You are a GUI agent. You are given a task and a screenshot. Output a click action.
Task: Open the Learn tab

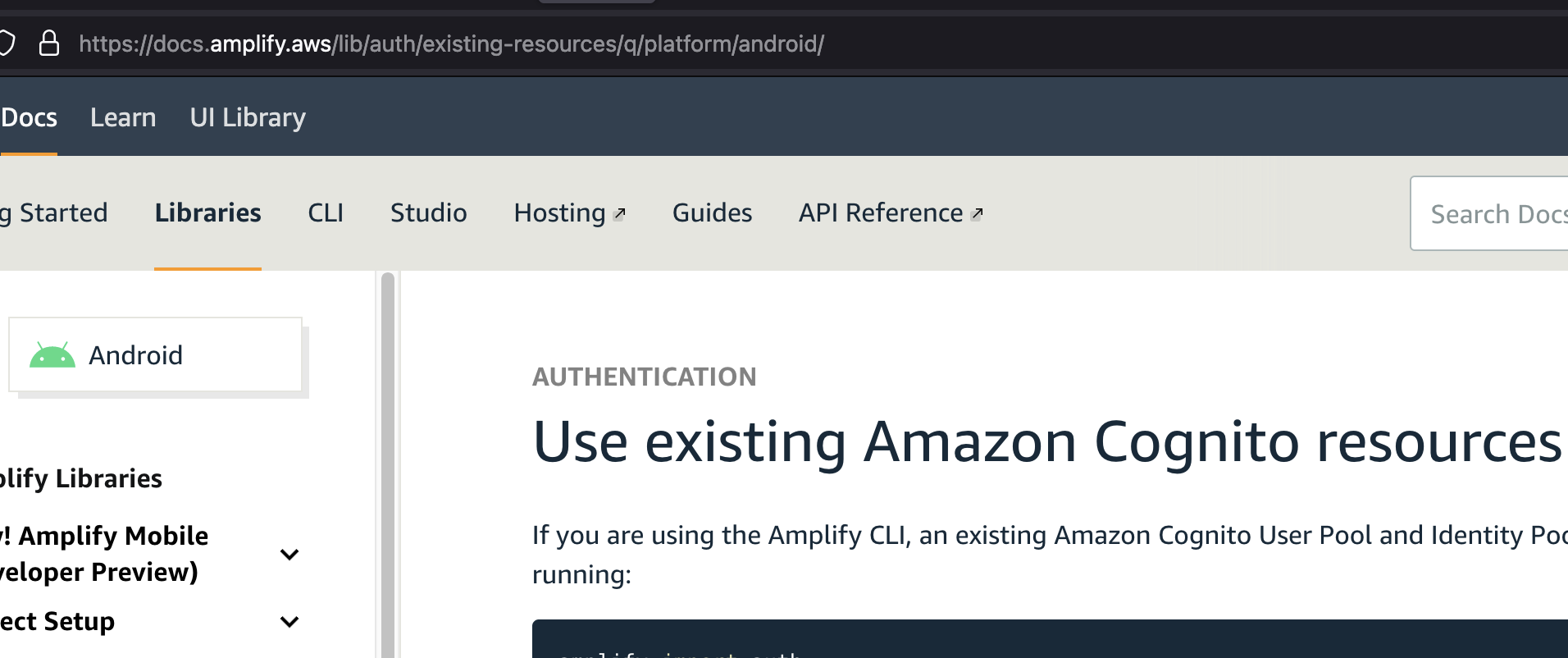coord(123,117)
